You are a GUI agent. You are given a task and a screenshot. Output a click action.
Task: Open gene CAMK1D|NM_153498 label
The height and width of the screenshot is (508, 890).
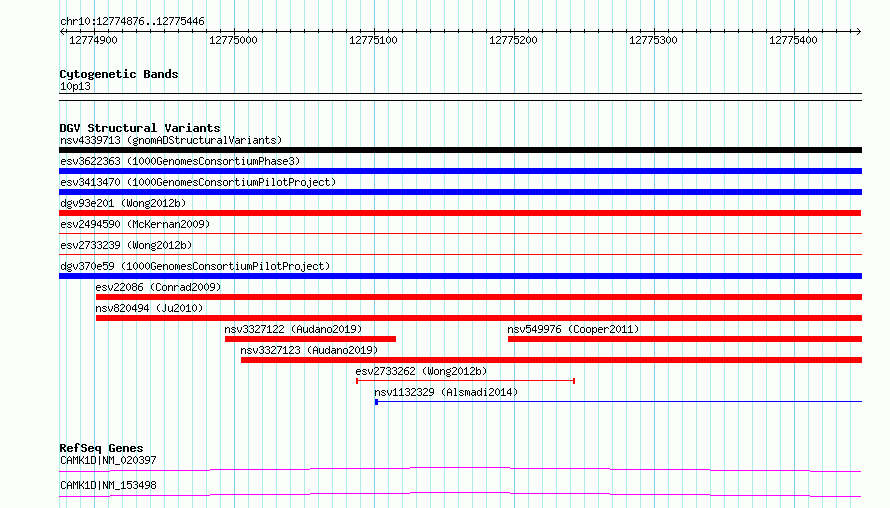tap(108, 485)
